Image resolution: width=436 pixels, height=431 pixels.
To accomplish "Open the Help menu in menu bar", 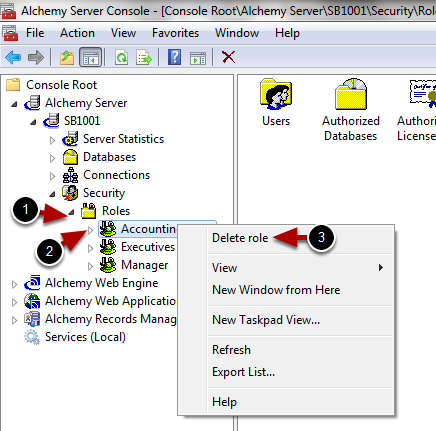I will (x=287, y=33).
